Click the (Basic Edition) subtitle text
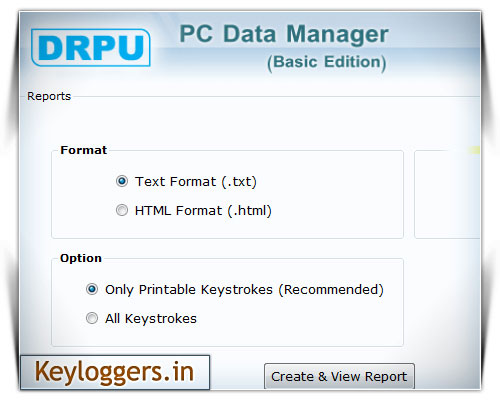 tap(327, 62)
